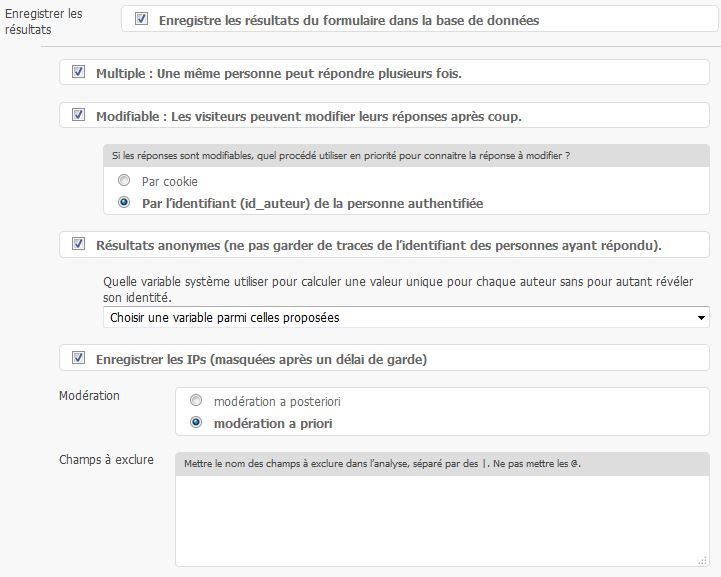Click the 'Une même personne peut répondre plusieurs fois' text
721x577 pixels.
(x=311, y=74)
